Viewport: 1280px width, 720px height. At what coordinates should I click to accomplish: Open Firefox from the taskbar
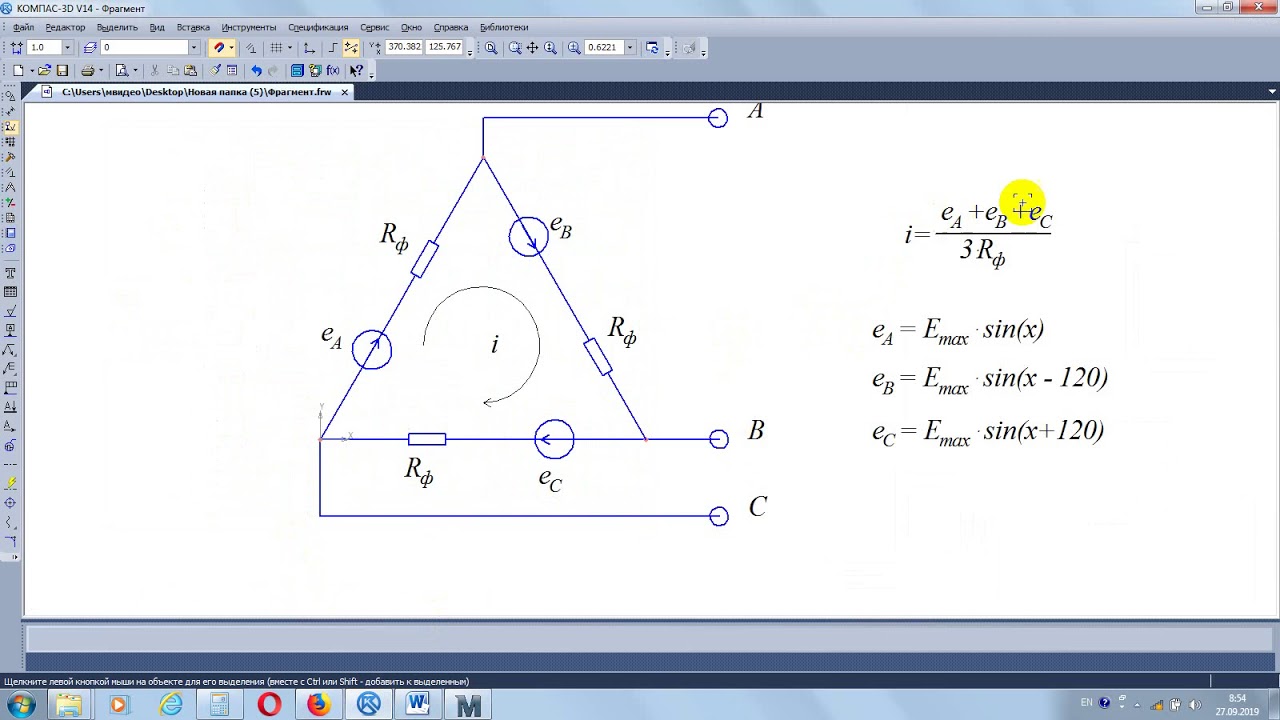(x=319, y=705)
